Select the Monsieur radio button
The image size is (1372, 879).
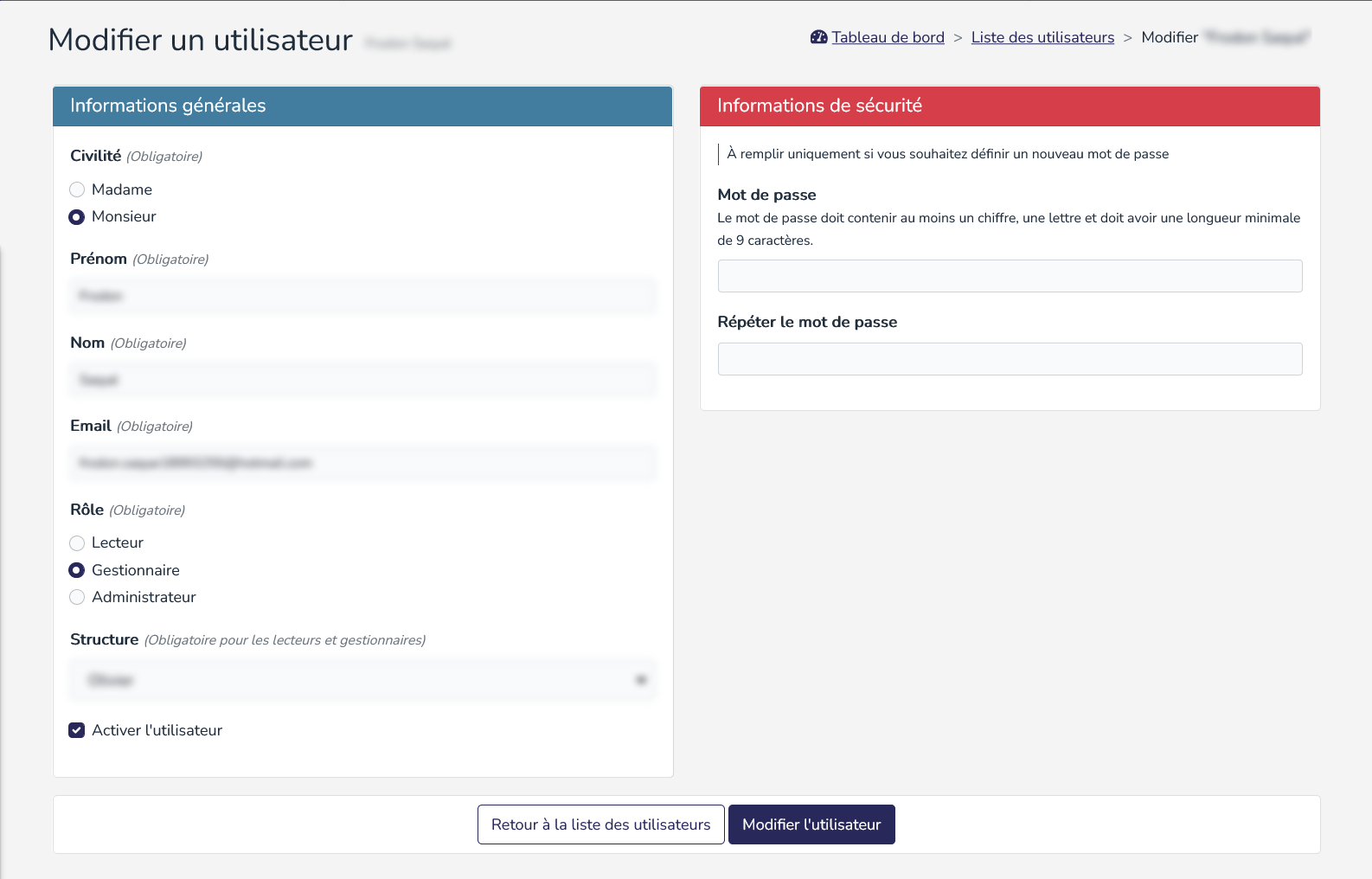coord(77,217)
